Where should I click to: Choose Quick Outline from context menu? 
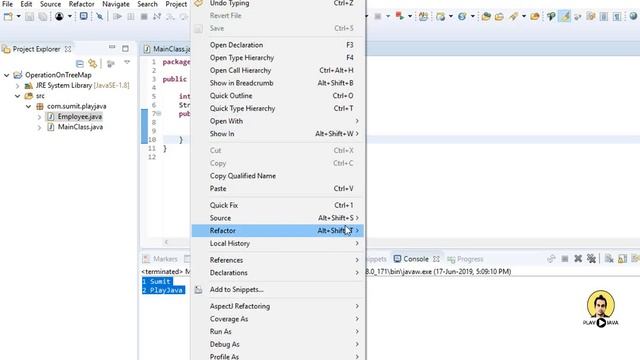[x=278, y=96]
